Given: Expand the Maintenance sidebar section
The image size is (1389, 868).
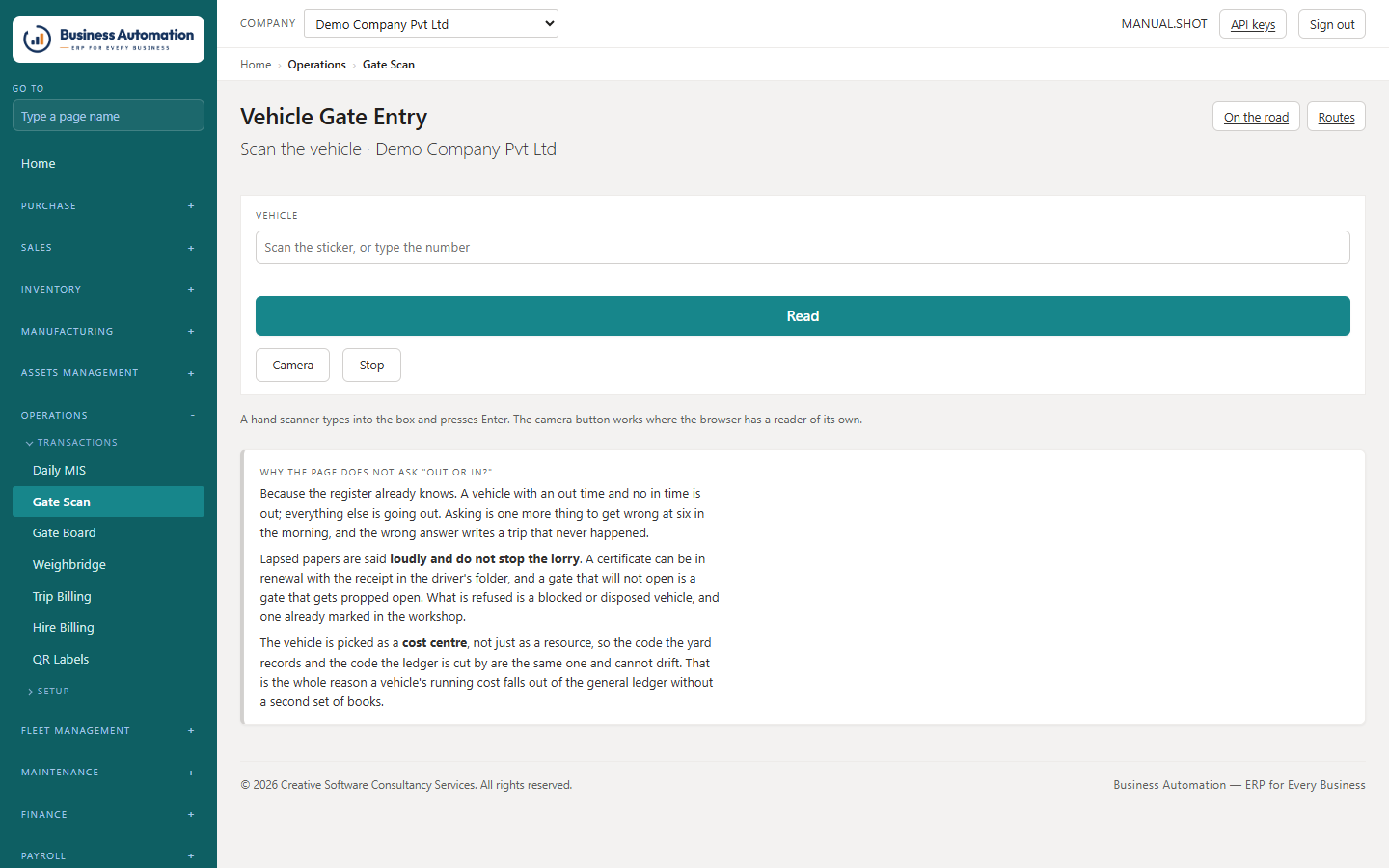Looking at the screenshot, I should 108,773.
